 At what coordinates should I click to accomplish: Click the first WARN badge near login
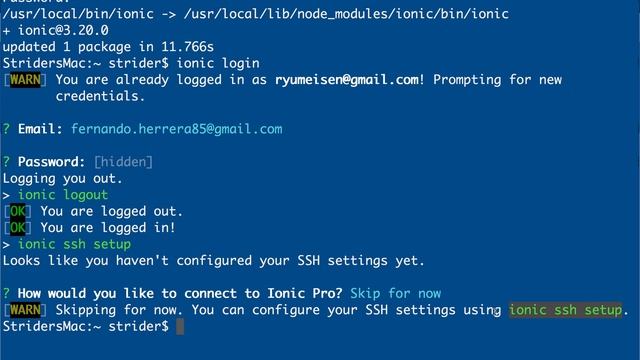point(25,80)
